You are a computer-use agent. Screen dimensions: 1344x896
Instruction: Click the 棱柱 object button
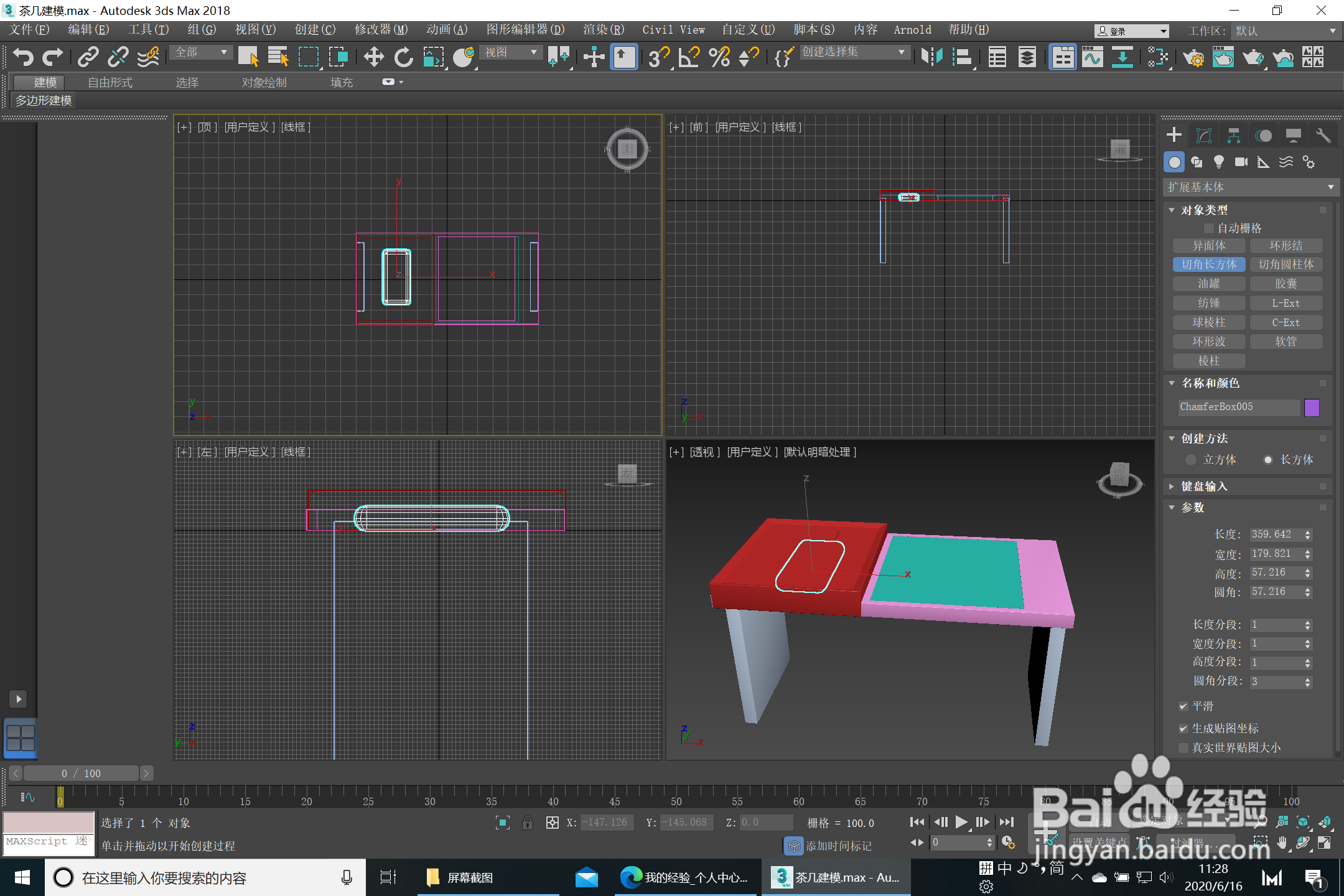pos(1209,361)
